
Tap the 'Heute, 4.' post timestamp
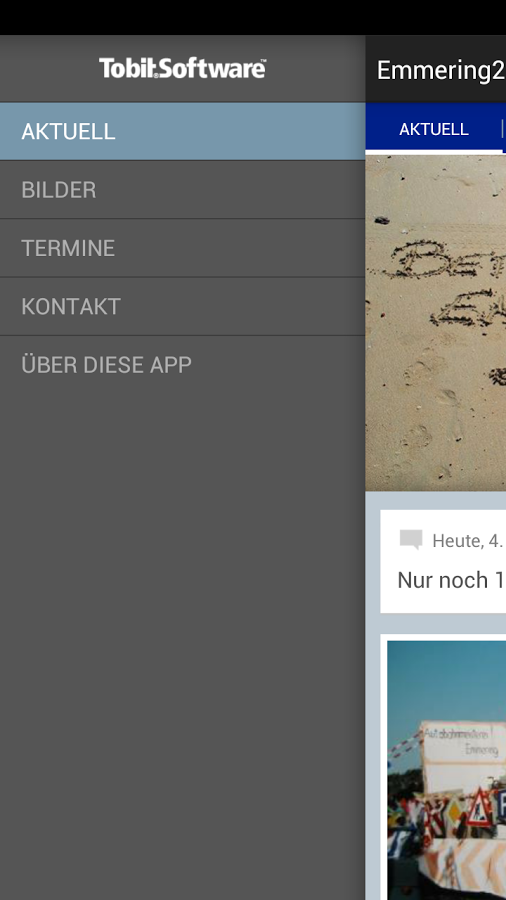(x=468, y=541)
